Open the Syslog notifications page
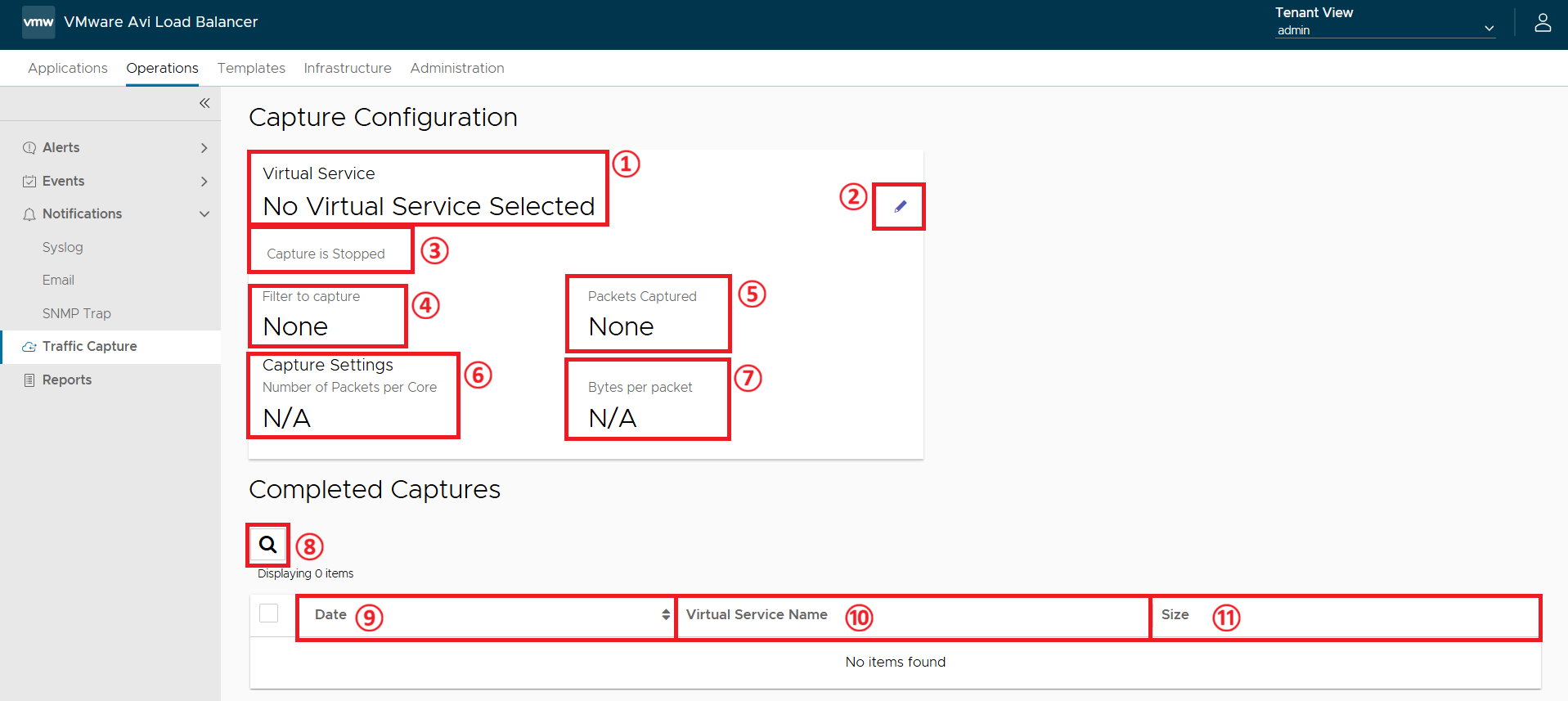 coord(63,247)
